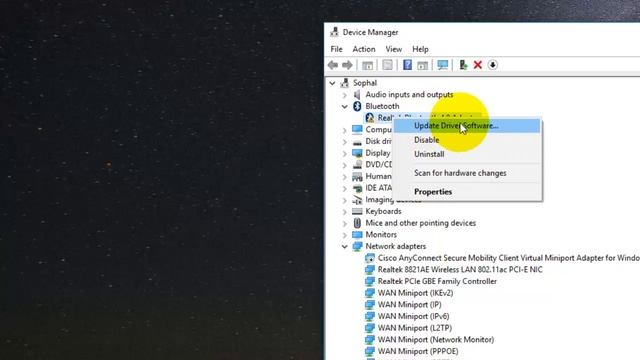Screen dimensions: 640x360
Task: Click the Back arrow toolbar icon
Action: tap(333, 65)
